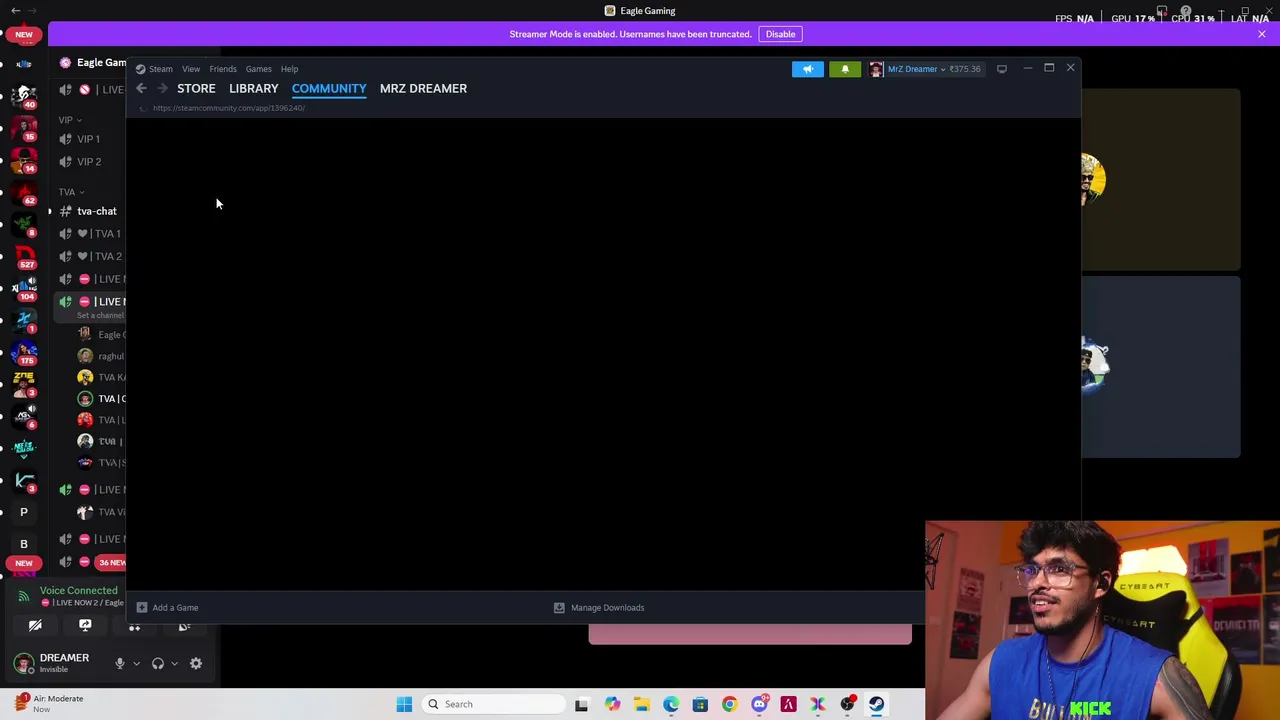Open the Friends menu in Steam
The width and height of the screenshot is (1280, 720).
point(223,69)
